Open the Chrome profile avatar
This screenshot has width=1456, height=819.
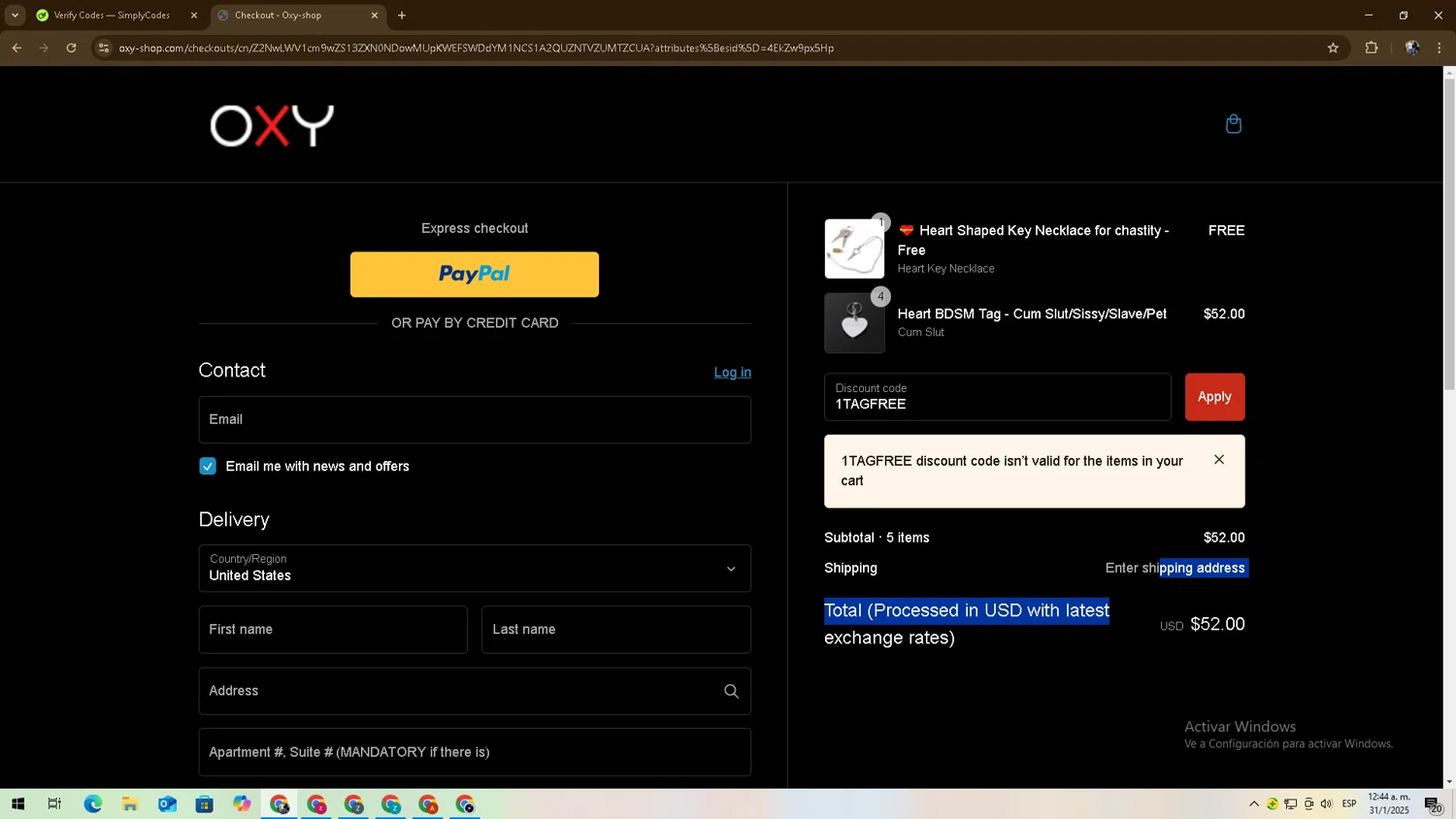[x=1412, y=48]
